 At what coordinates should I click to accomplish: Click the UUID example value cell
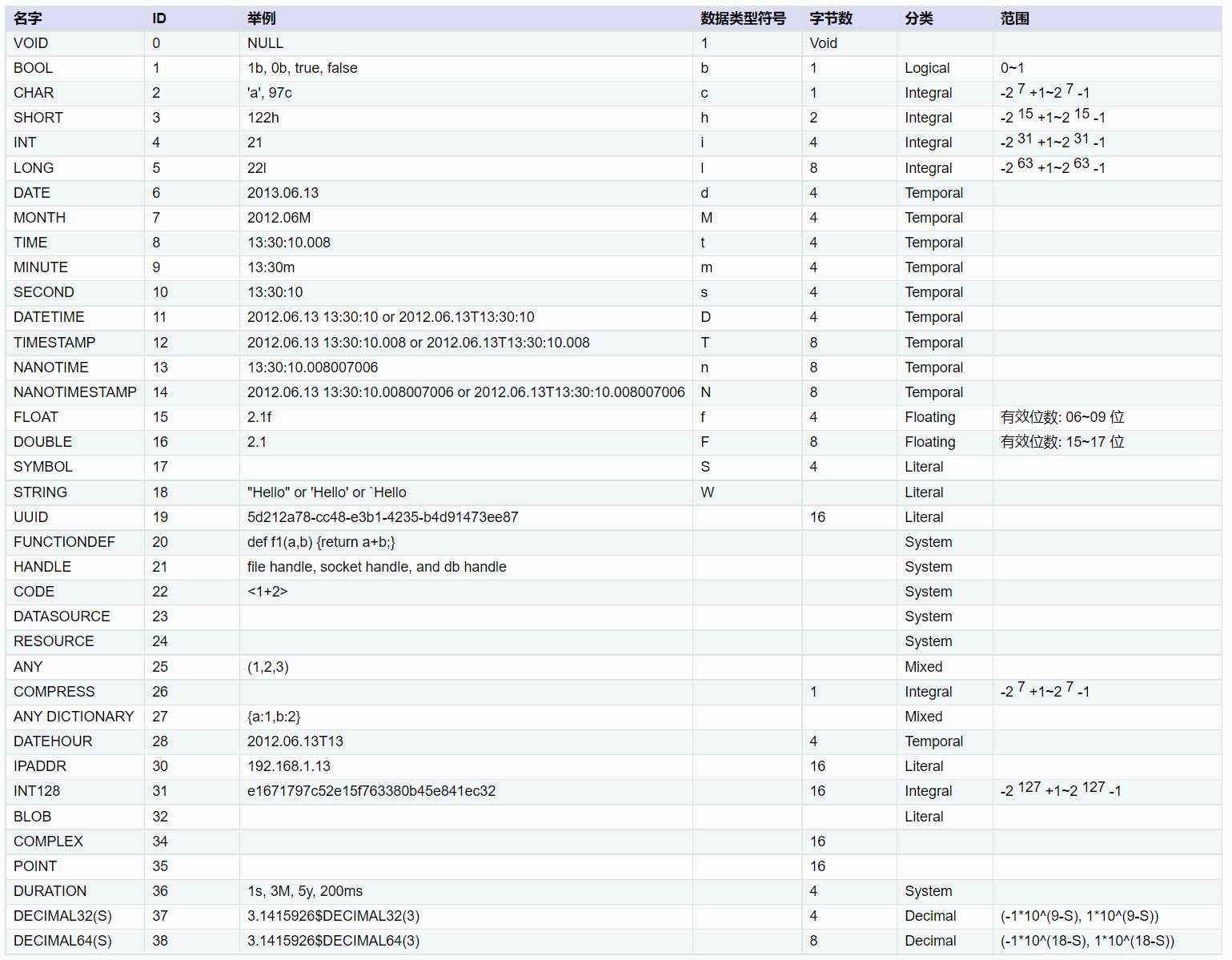pos(383,517)
